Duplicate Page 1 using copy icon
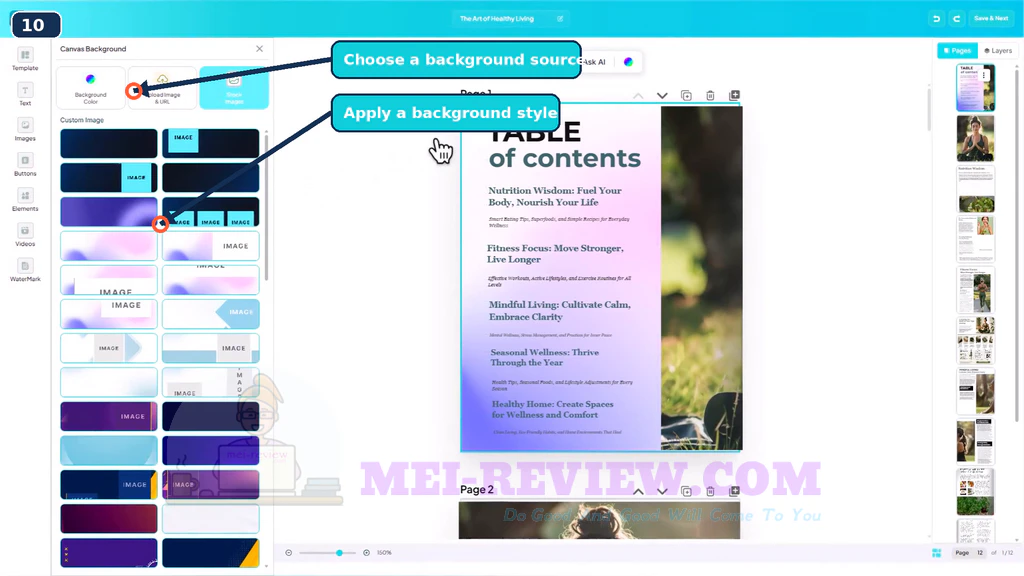 coord(686,96)
